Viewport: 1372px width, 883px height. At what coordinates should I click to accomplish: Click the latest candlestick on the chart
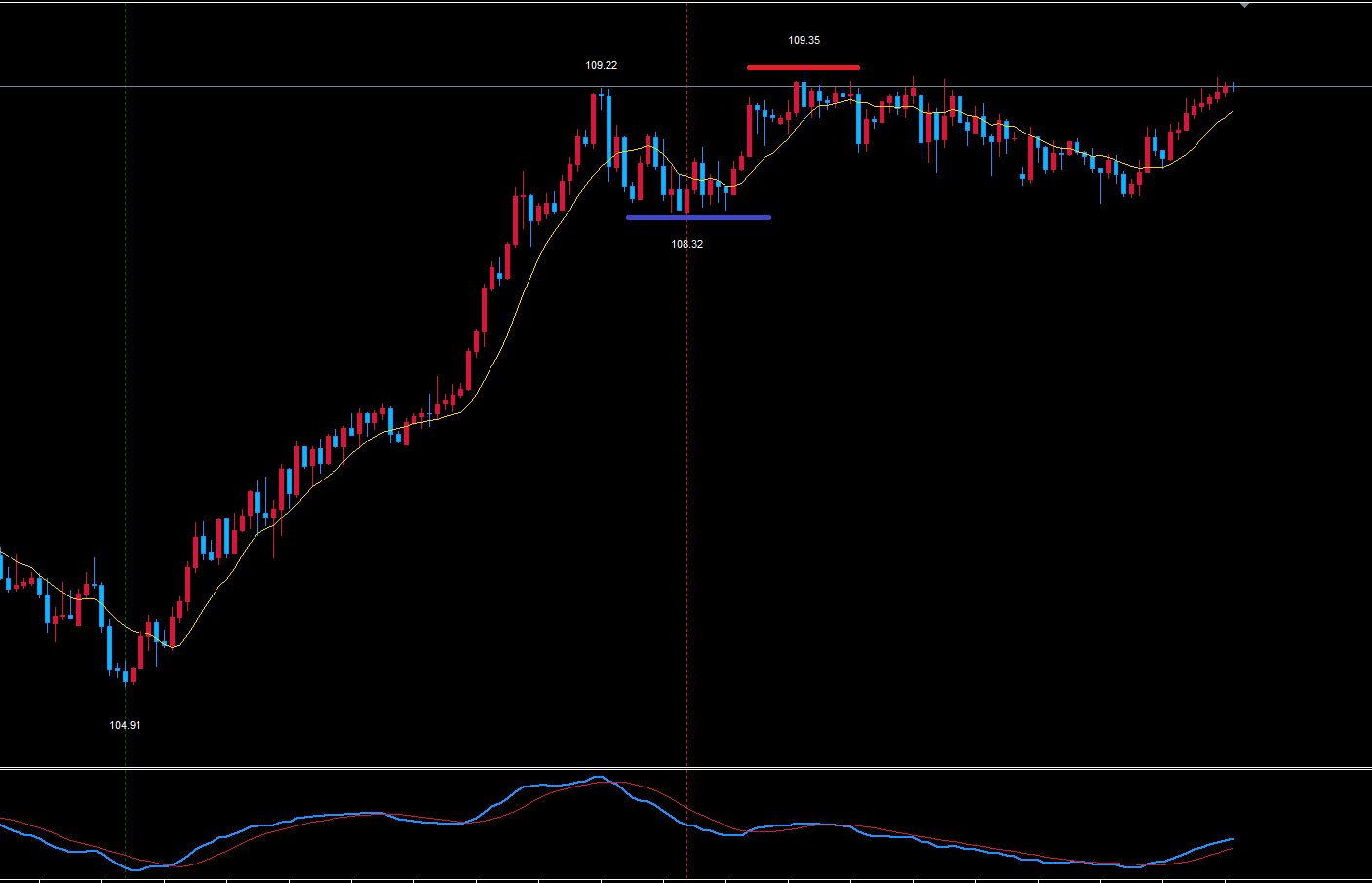point(1234,87)
